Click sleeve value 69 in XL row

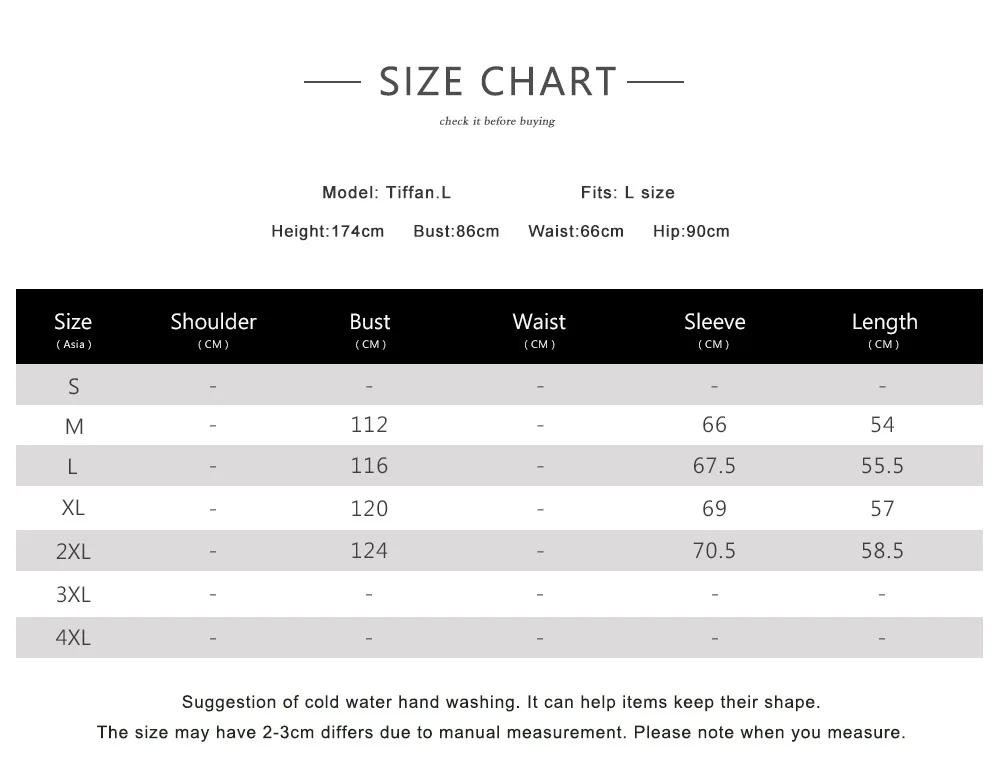714,508
